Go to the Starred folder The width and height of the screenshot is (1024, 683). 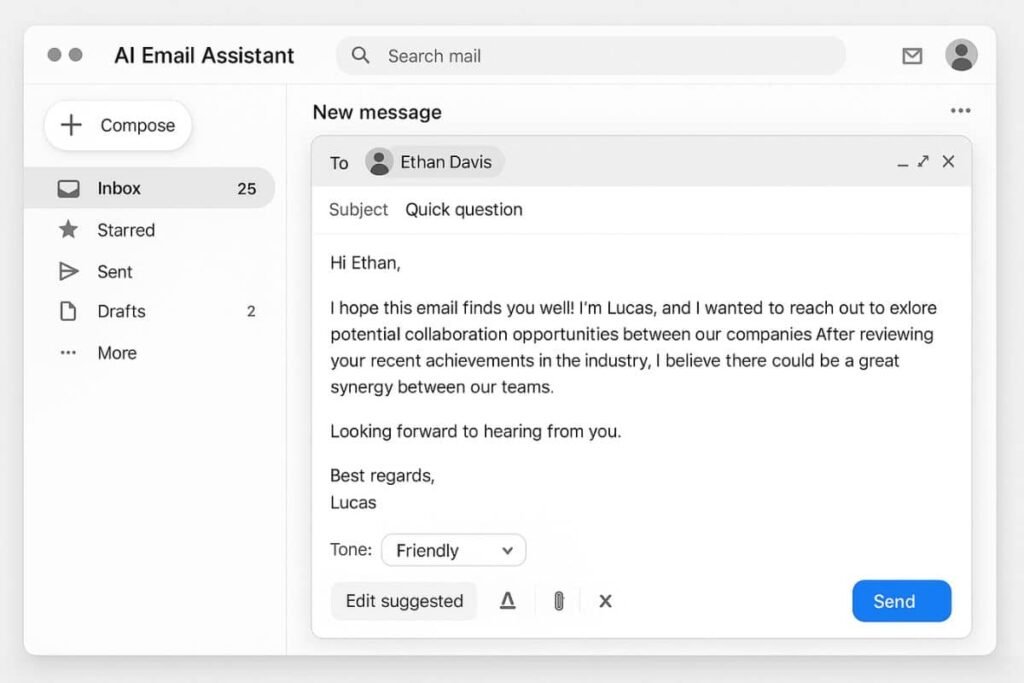(125, 230)
